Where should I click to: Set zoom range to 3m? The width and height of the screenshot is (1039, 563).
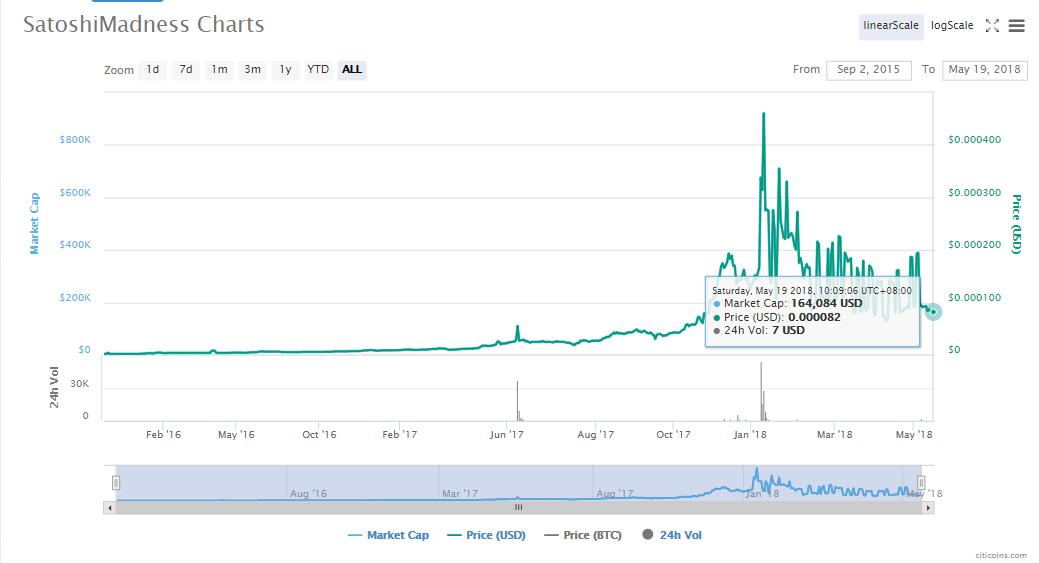(x=252, y=70)
